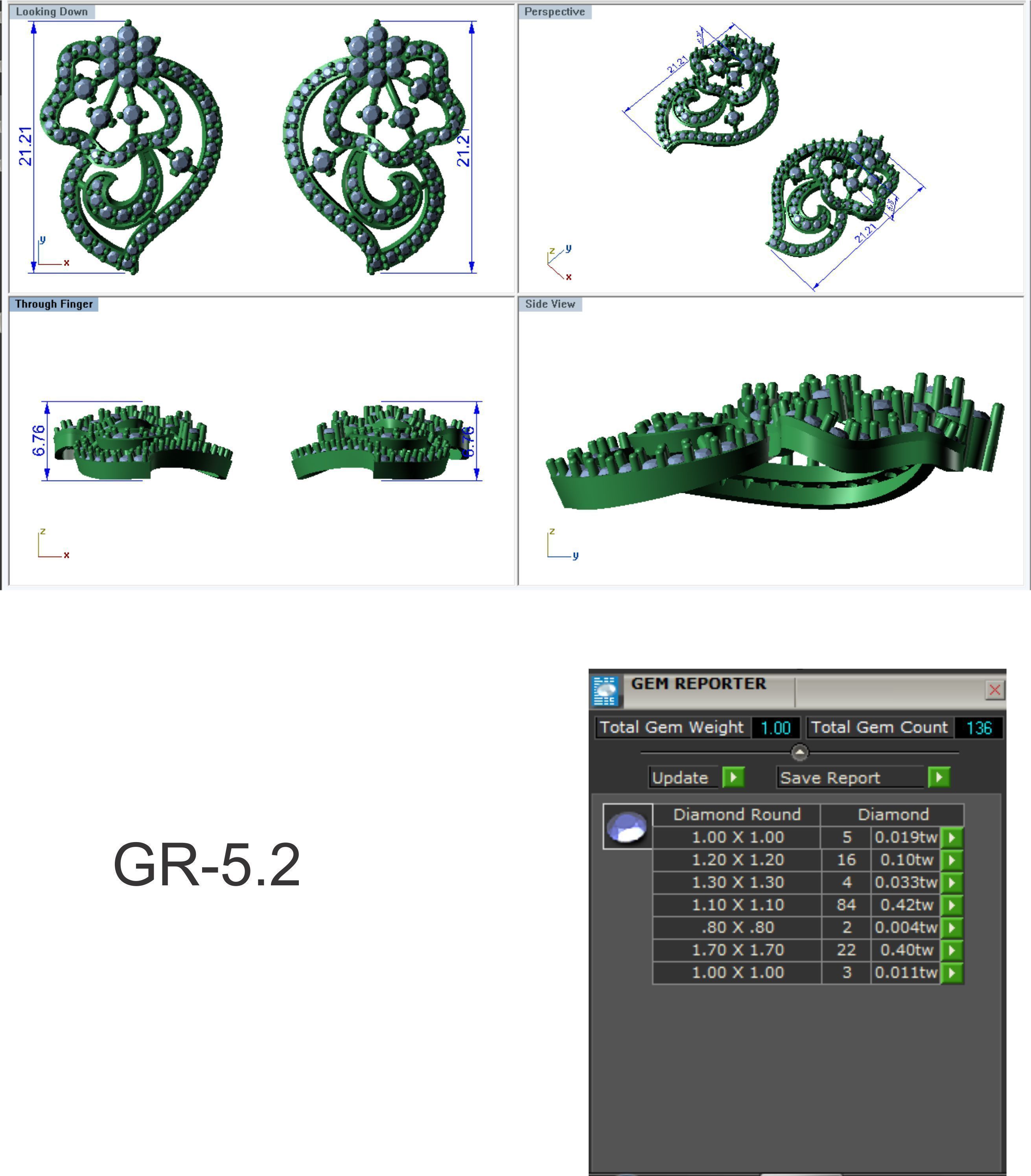
Task: Select the Through Finger viewport label
Action: (53, 304)
